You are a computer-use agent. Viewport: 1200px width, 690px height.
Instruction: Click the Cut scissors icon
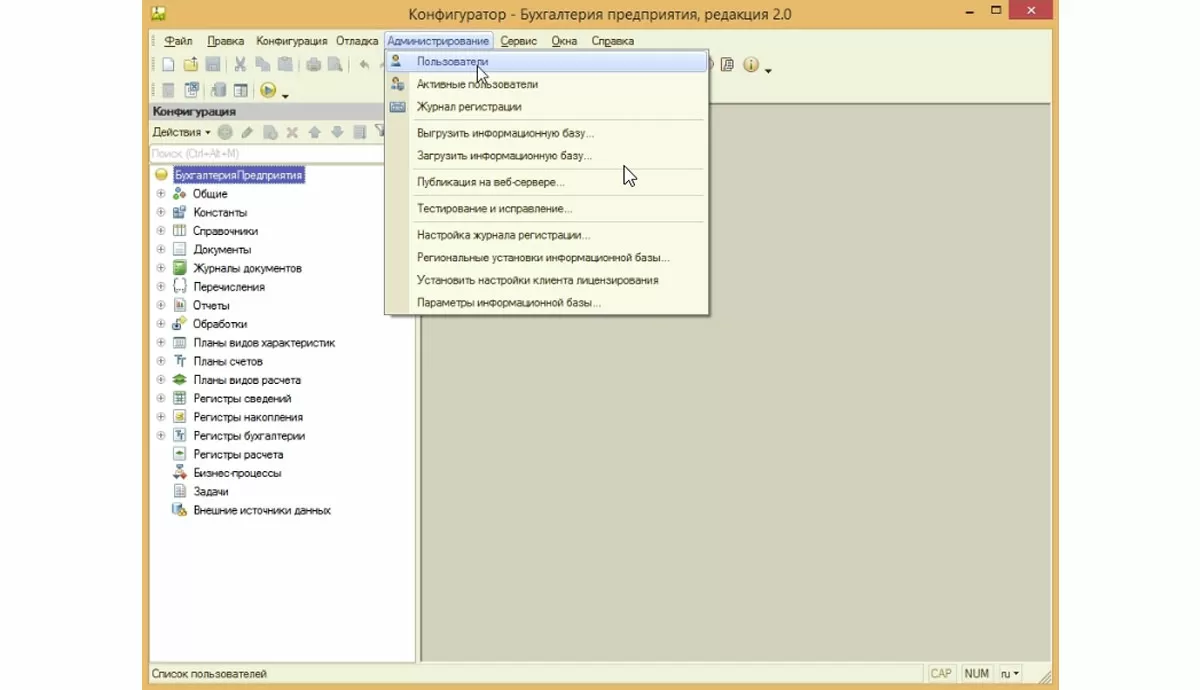tap(240, 65)
